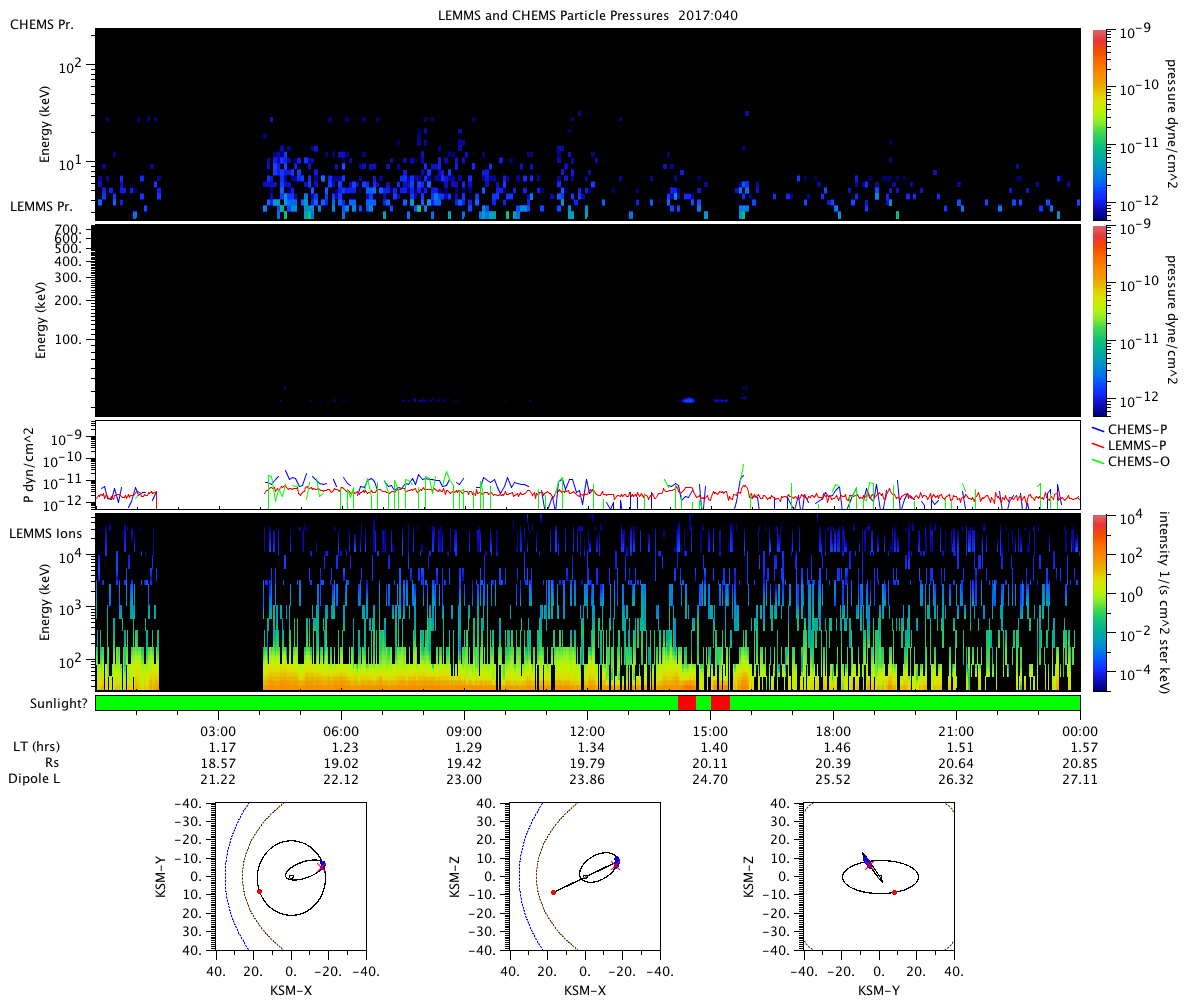Click the LEMMS Ions intensity colorbar
This screenshot has width=1200, height=1000.
pyautogui.click(x=1101, y=601)
